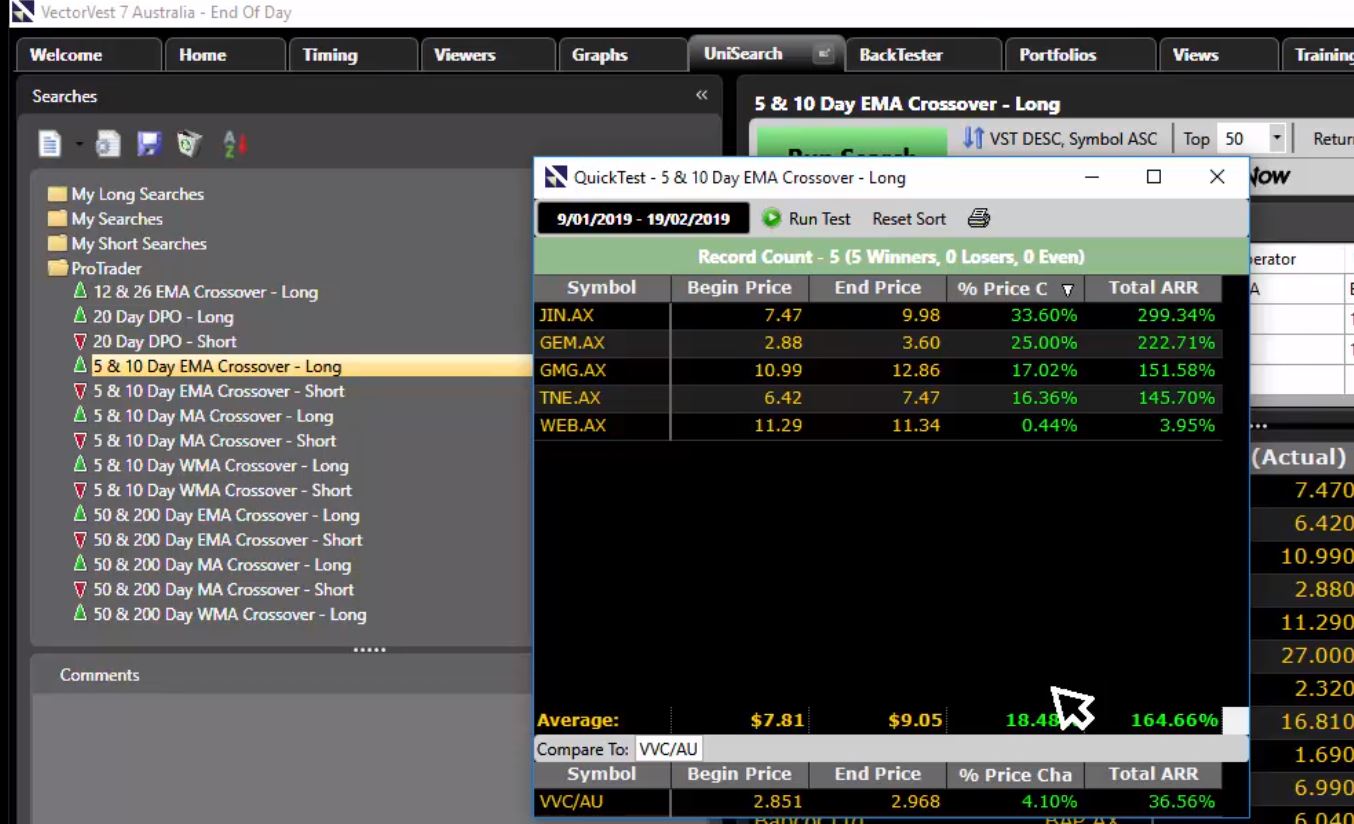Open the Top 50 dropdown
This screenshot has height=824, width=1354.
(x=1277, y=138)
